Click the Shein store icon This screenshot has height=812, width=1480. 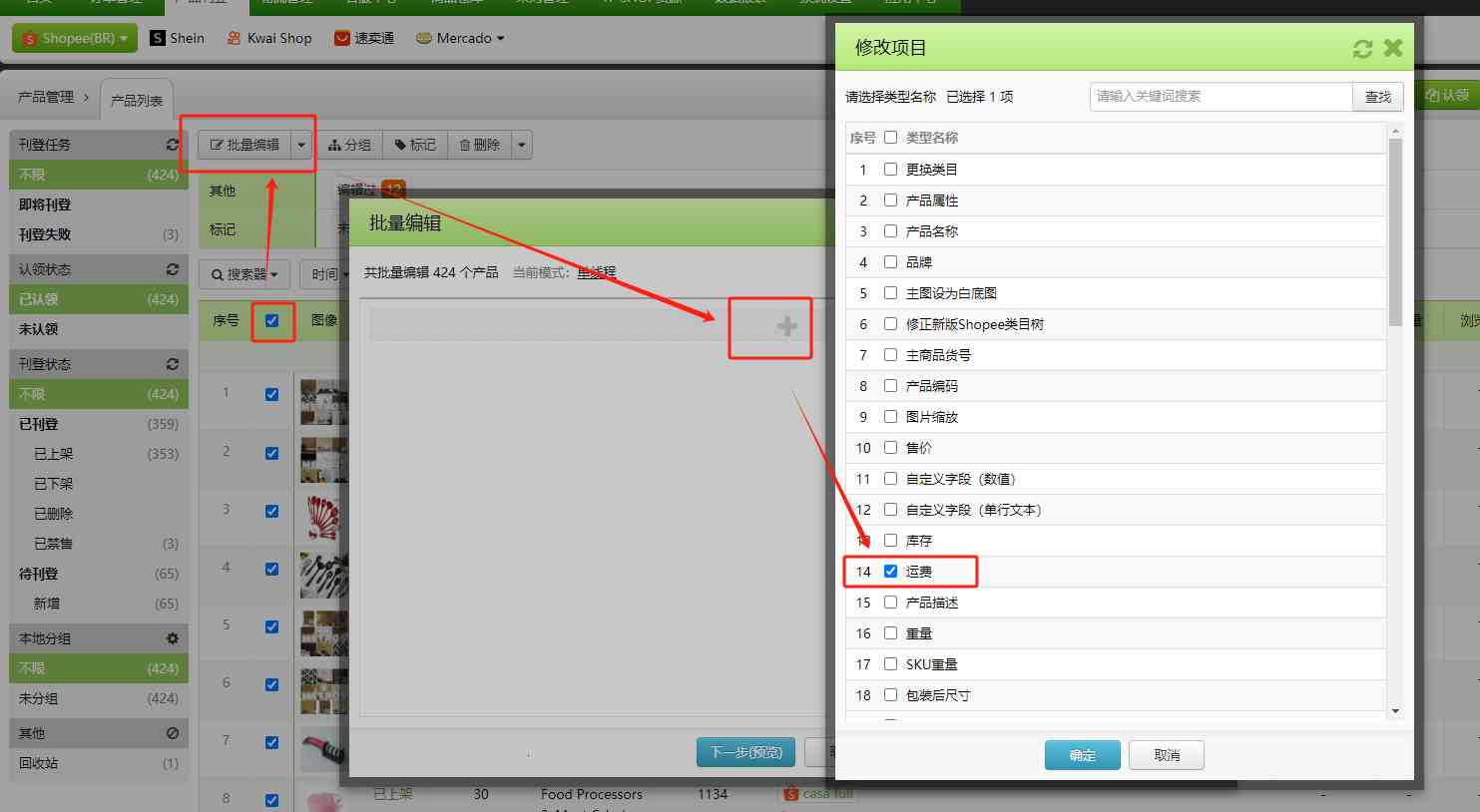[x=158, y=38]
